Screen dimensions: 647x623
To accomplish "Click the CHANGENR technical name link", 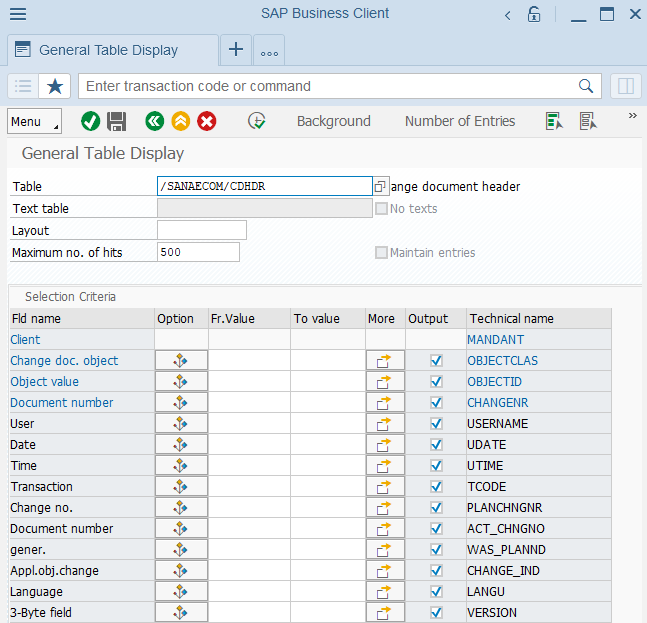I will (497, 403).
